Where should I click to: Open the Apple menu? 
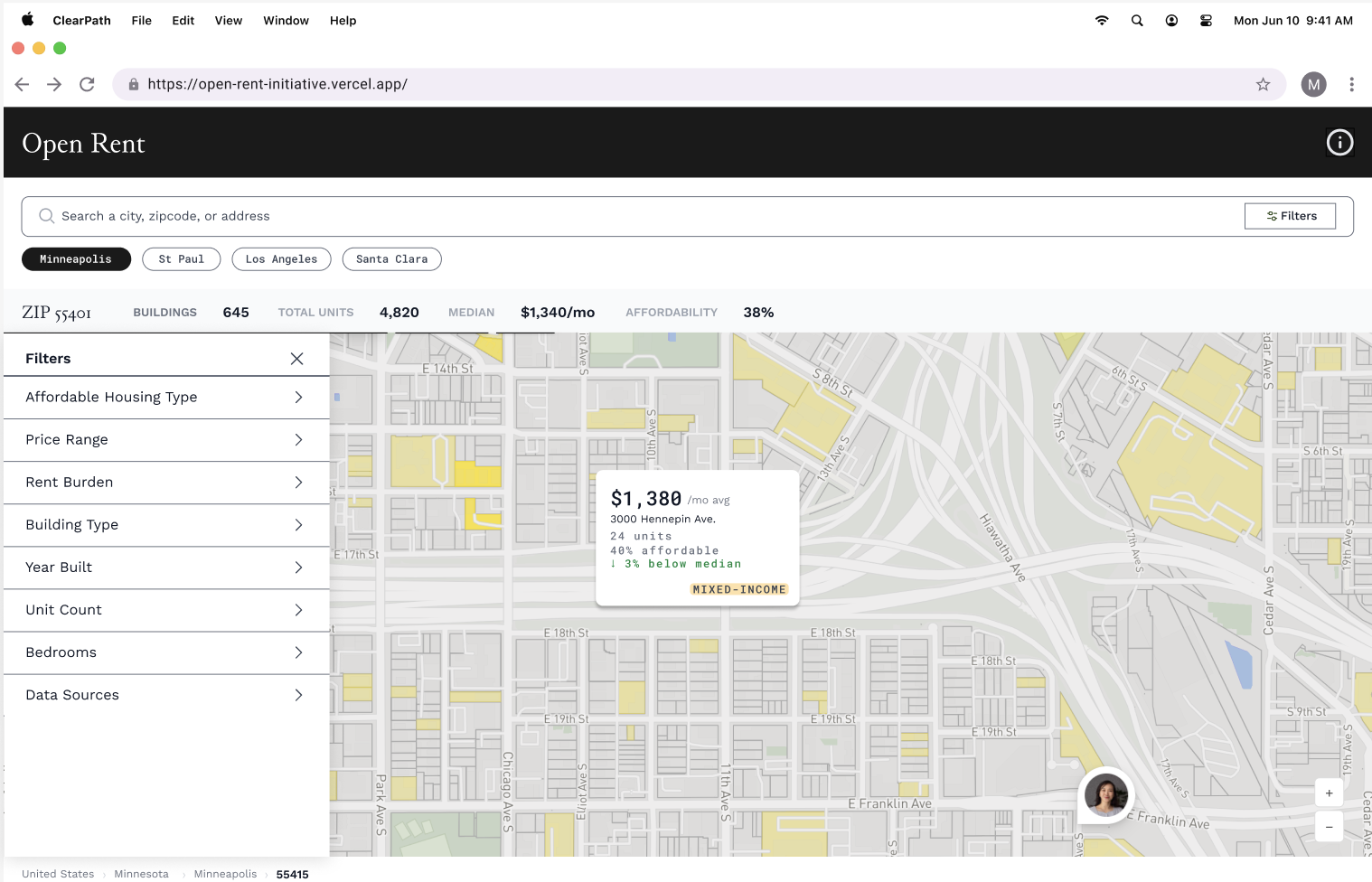pos(28,20)
